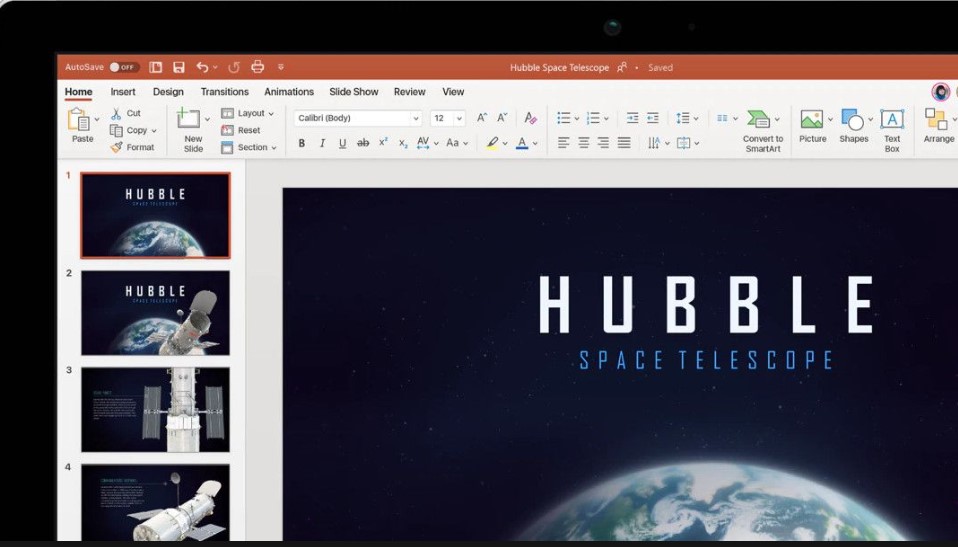
Task: Toggle the AutoSave switch
Action: tap(124, 67)
